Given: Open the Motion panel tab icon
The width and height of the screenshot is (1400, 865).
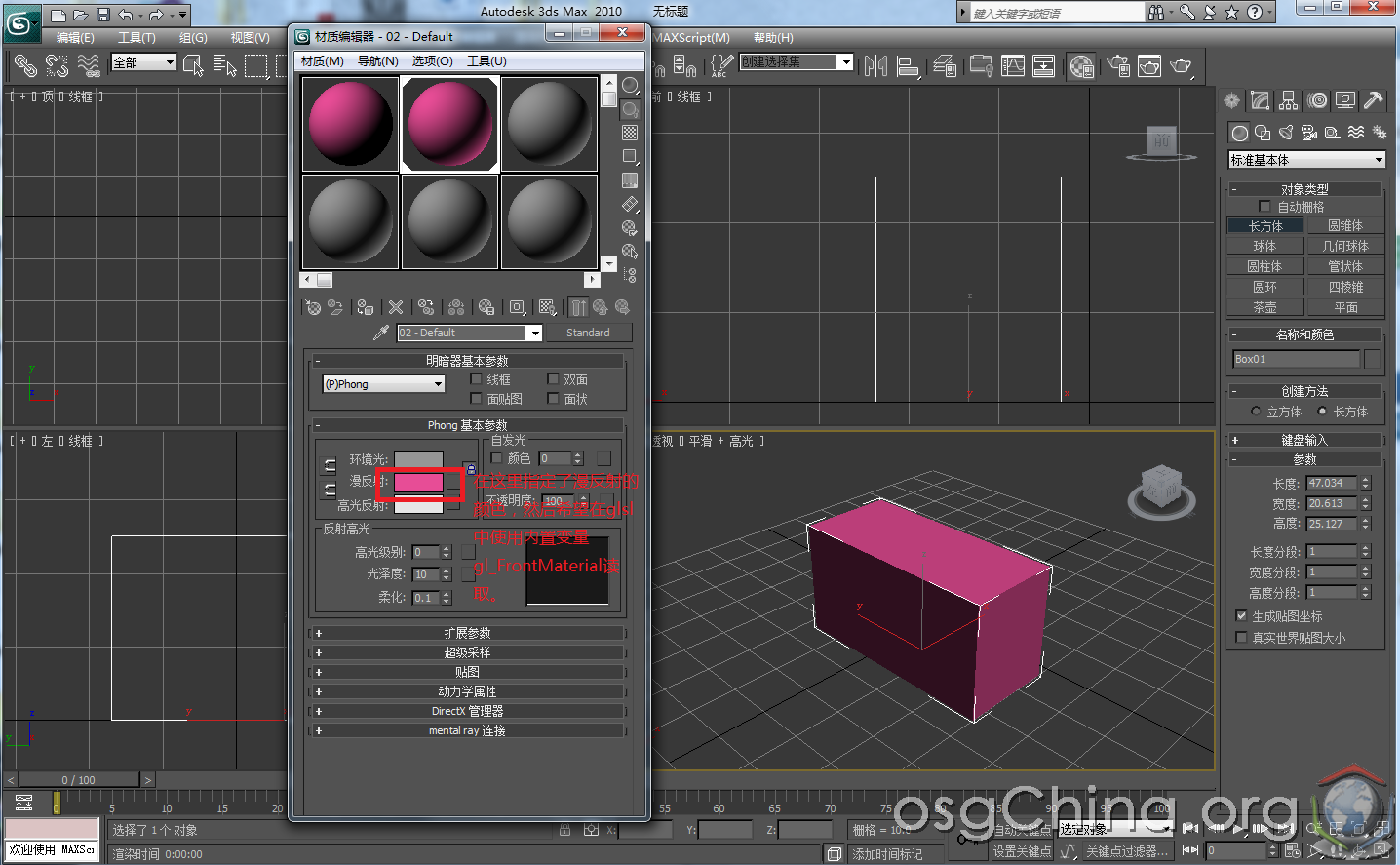Looking at the screenshot, I should tap(1318, 100).
